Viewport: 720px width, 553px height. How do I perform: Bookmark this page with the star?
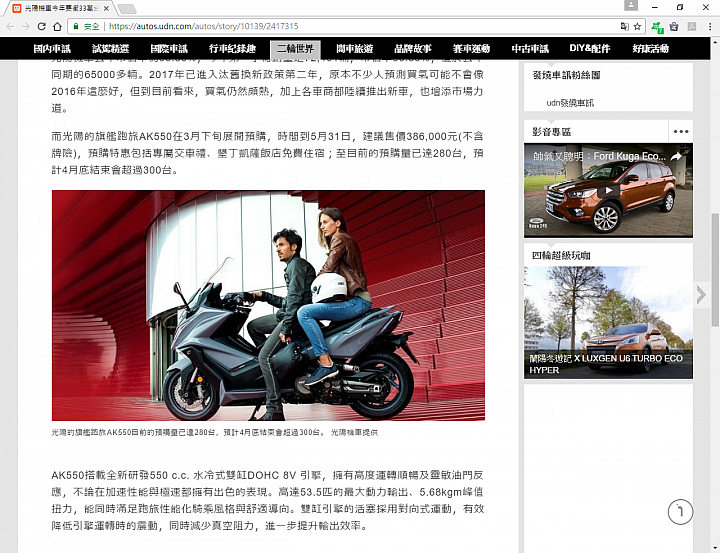point(637,26)
